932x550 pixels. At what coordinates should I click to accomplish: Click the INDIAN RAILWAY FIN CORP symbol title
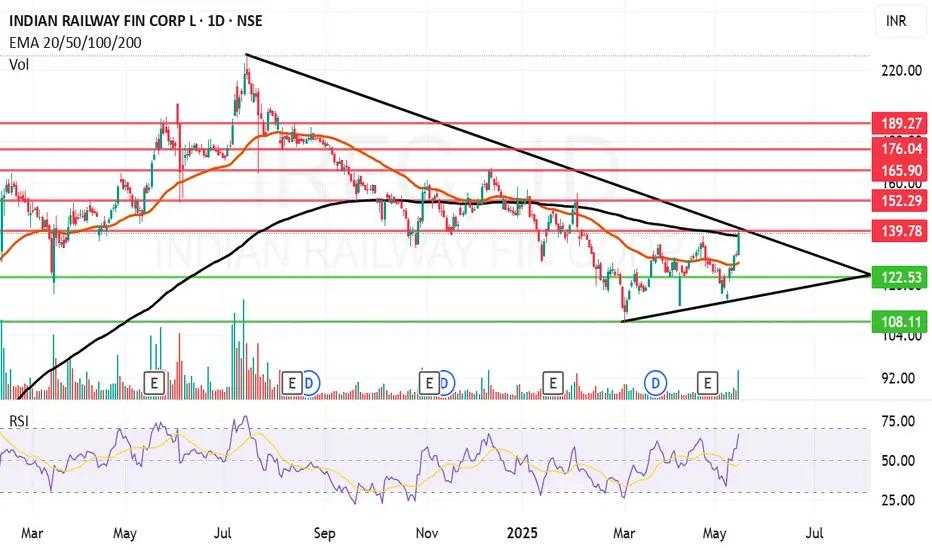136,21
